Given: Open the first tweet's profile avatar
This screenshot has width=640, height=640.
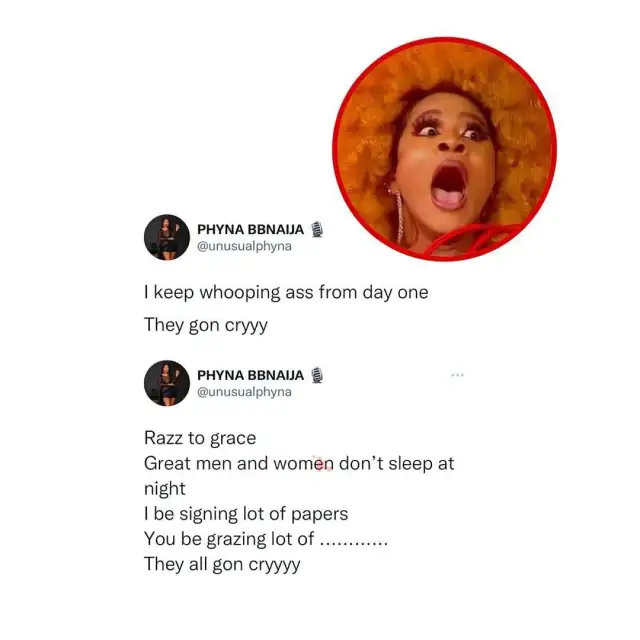Looking at the screenshot, I should [167, 237].
